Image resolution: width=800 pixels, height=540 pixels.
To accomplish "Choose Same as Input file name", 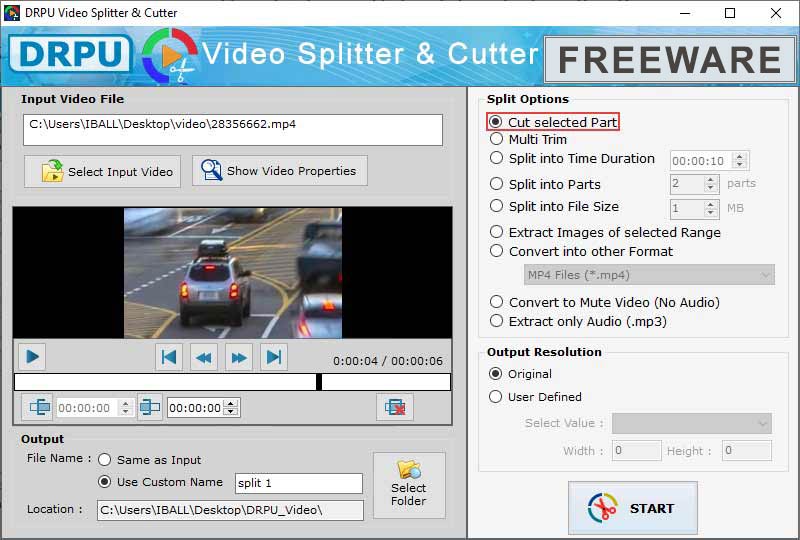I will (150, 460).
